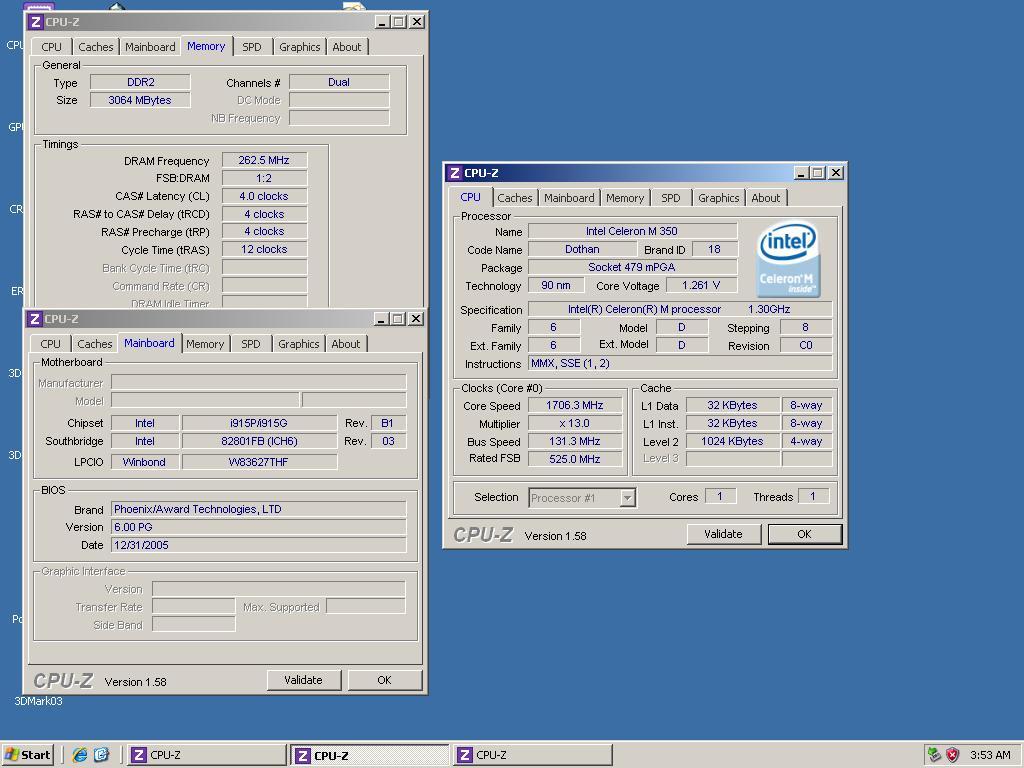Select About tab in CPU window

coord(765,198)
